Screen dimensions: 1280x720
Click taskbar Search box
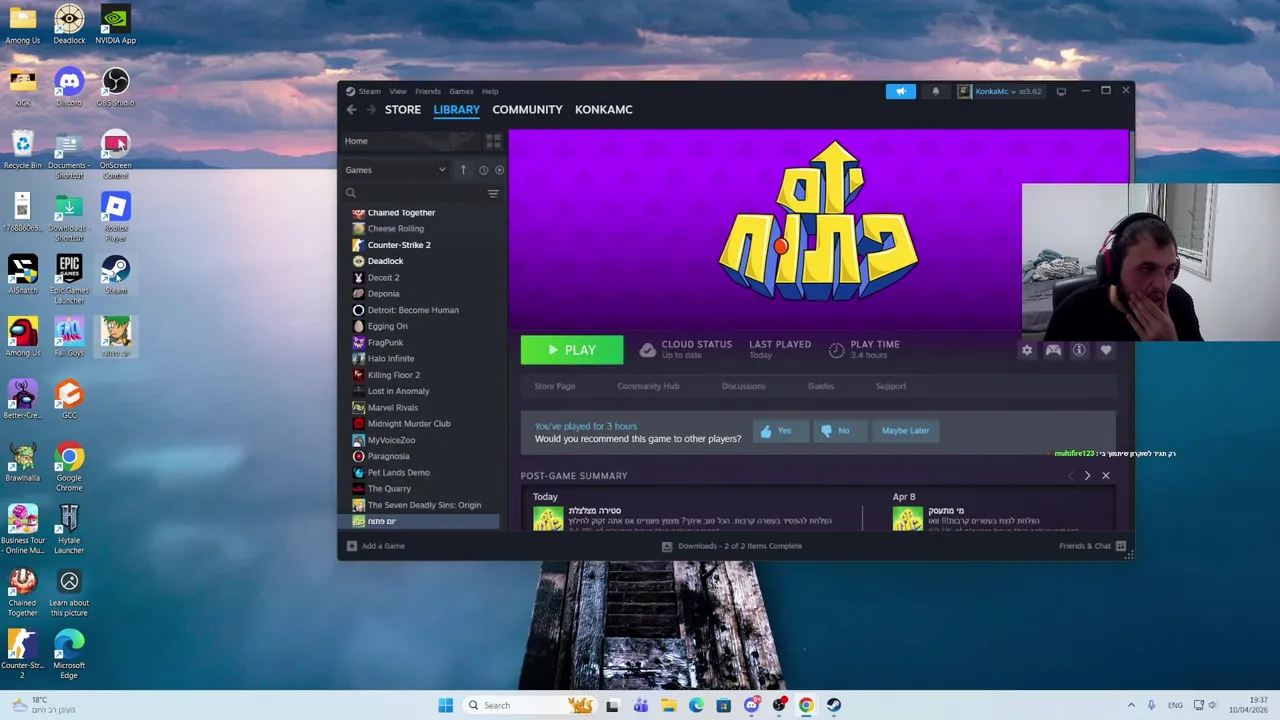tap(530, 705)
